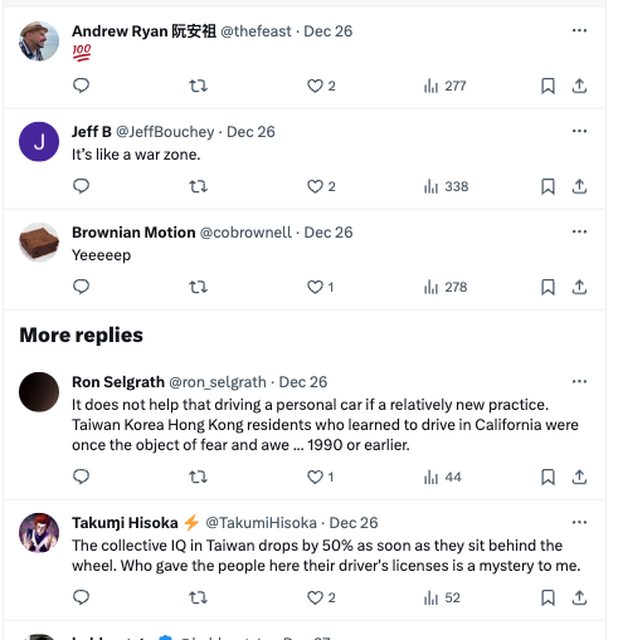Open more options on Takumi Hisoka's tweet
618x640 pixels.
tap(579, 522)
